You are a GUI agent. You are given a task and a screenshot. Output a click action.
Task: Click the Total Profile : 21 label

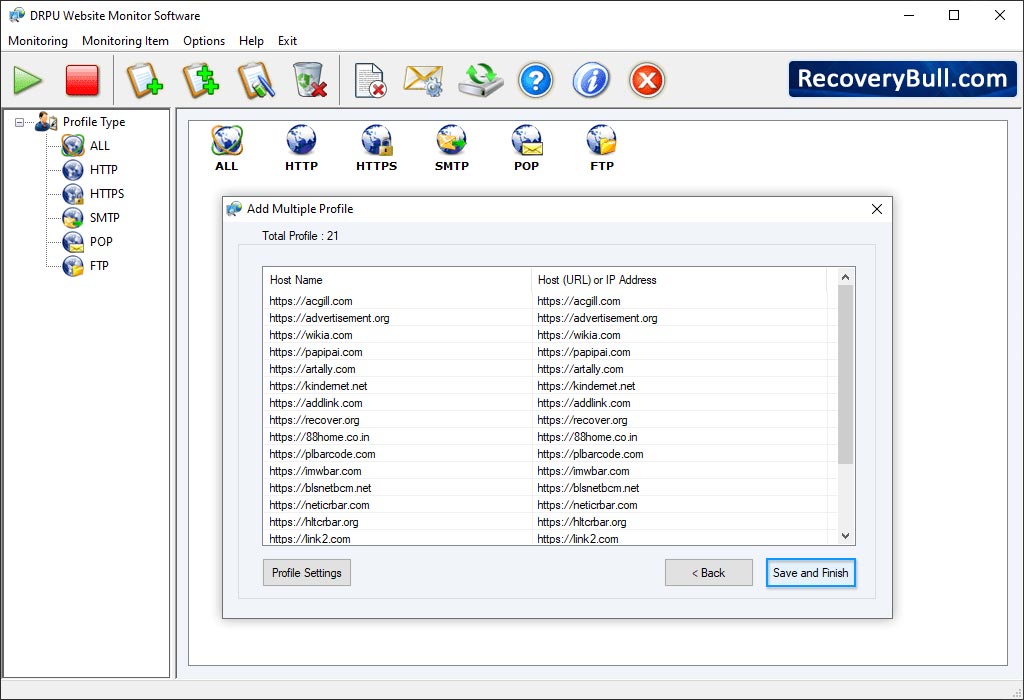pyautogui.click(x=300, y=236)
